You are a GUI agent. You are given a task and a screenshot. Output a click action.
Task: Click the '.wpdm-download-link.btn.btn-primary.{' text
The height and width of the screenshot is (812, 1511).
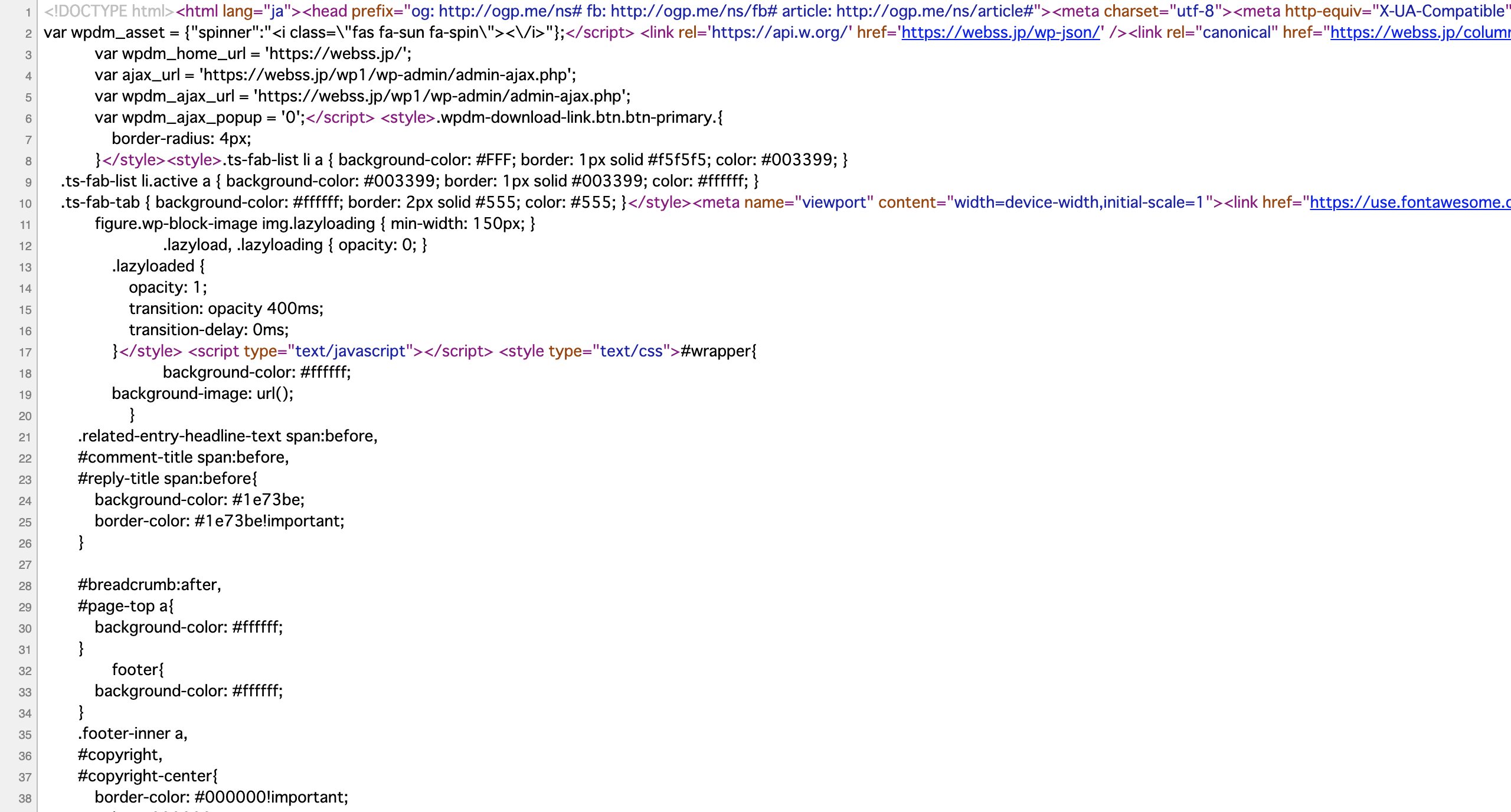(580, 117)
